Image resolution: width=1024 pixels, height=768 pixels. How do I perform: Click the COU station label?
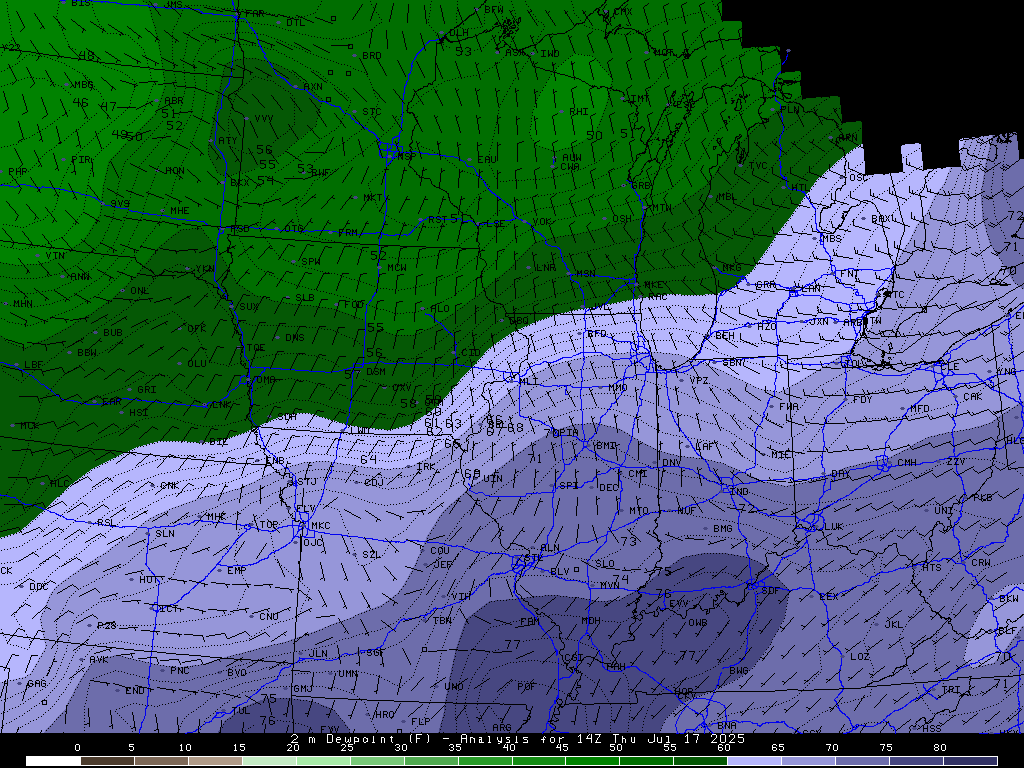pos(440,551)
